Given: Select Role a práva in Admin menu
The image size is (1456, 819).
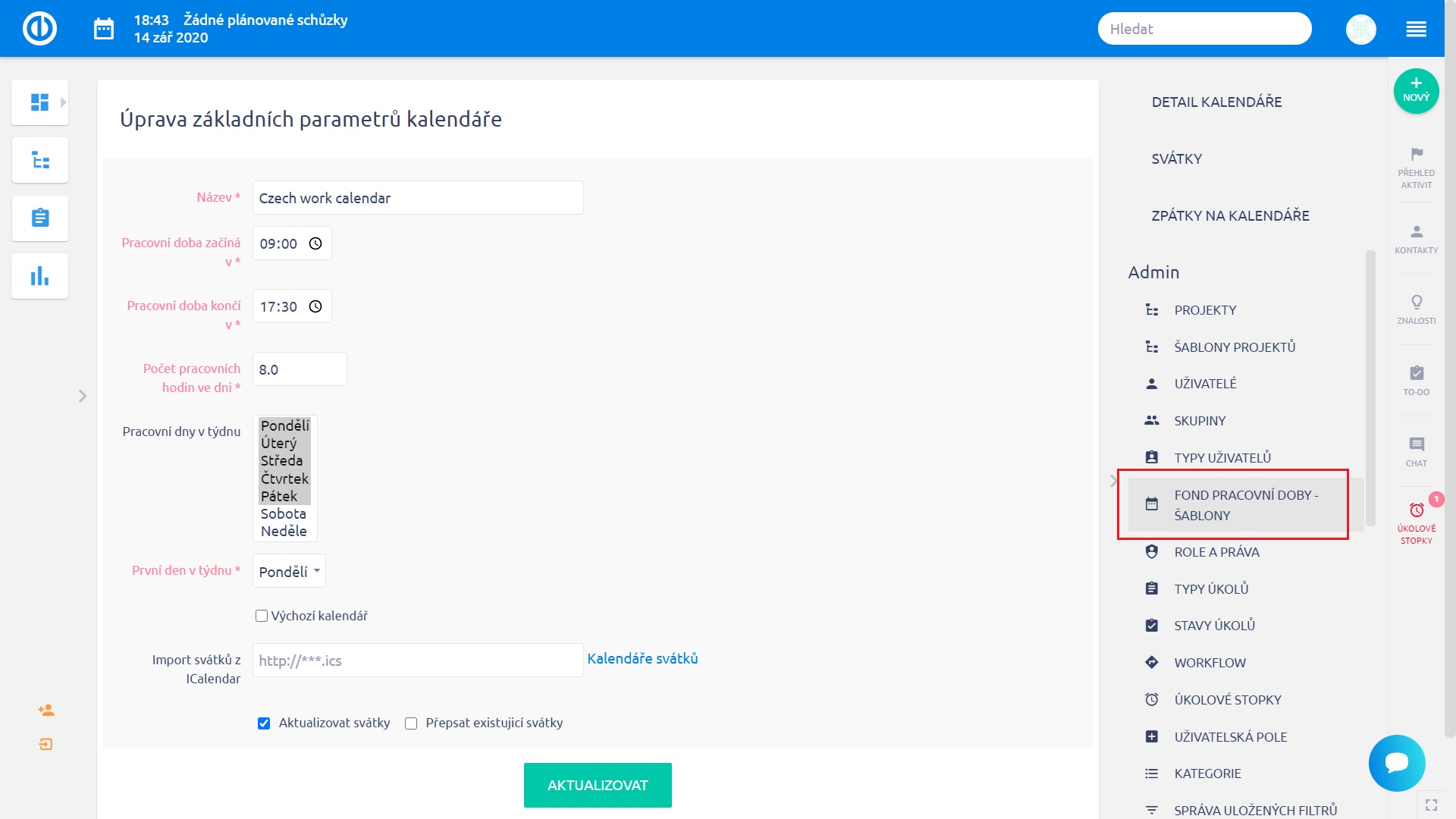Looking at the screenshot, I should click(1216, 552).
